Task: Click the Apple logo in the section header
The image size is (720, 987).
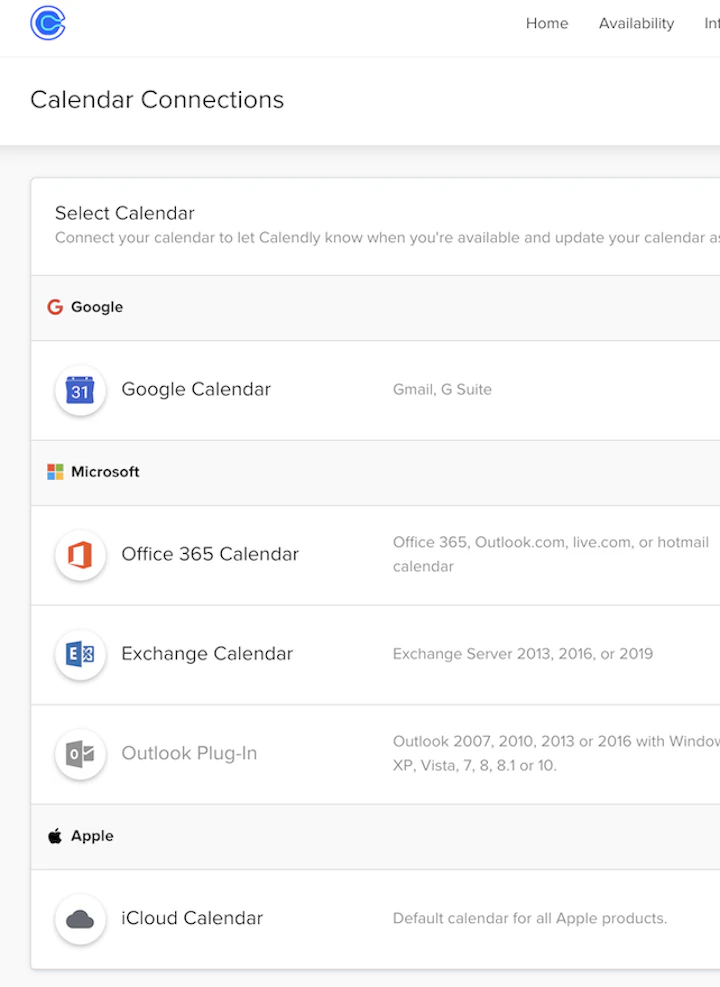Action: pos(55,836)
